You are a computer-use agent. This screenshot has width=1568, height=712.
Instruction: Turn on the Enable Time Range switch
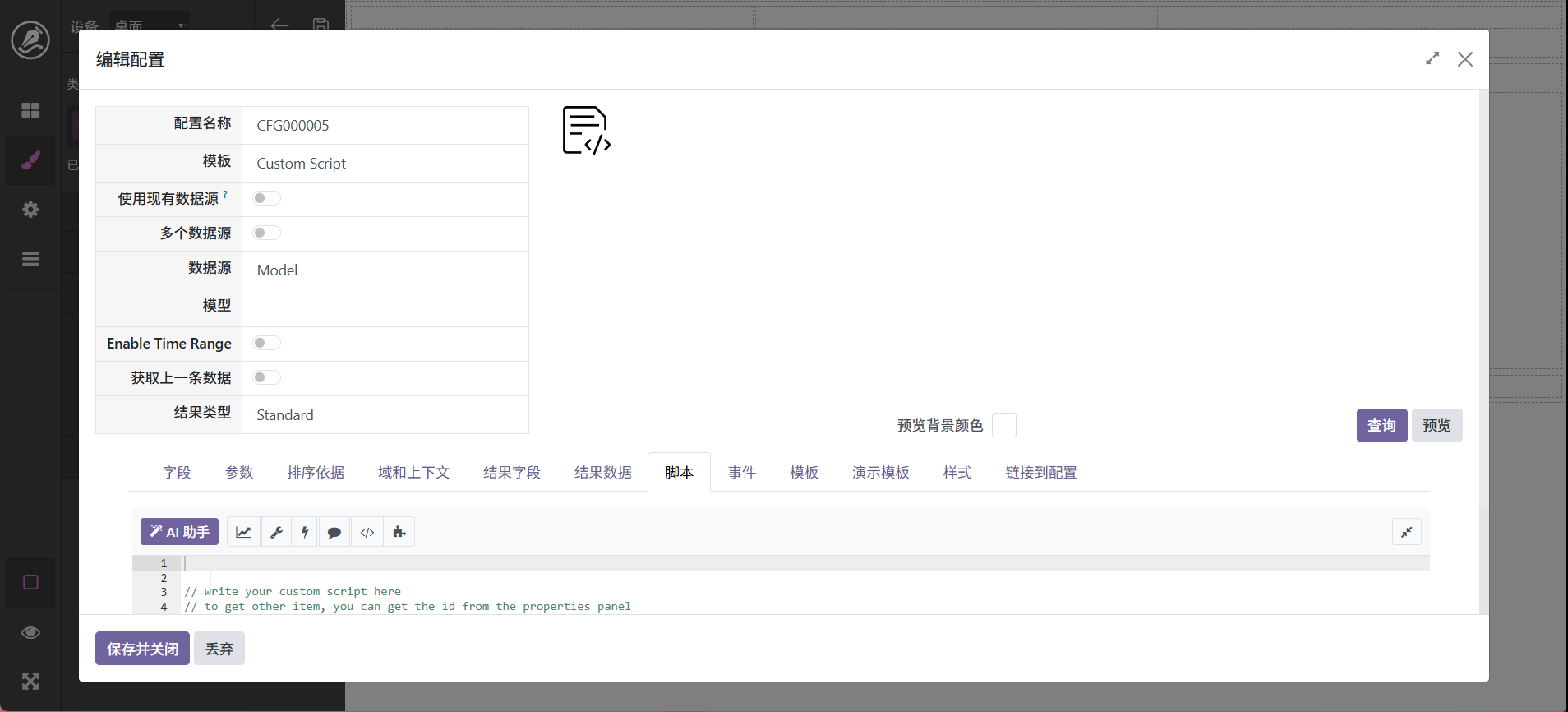(x=266, y=343)
